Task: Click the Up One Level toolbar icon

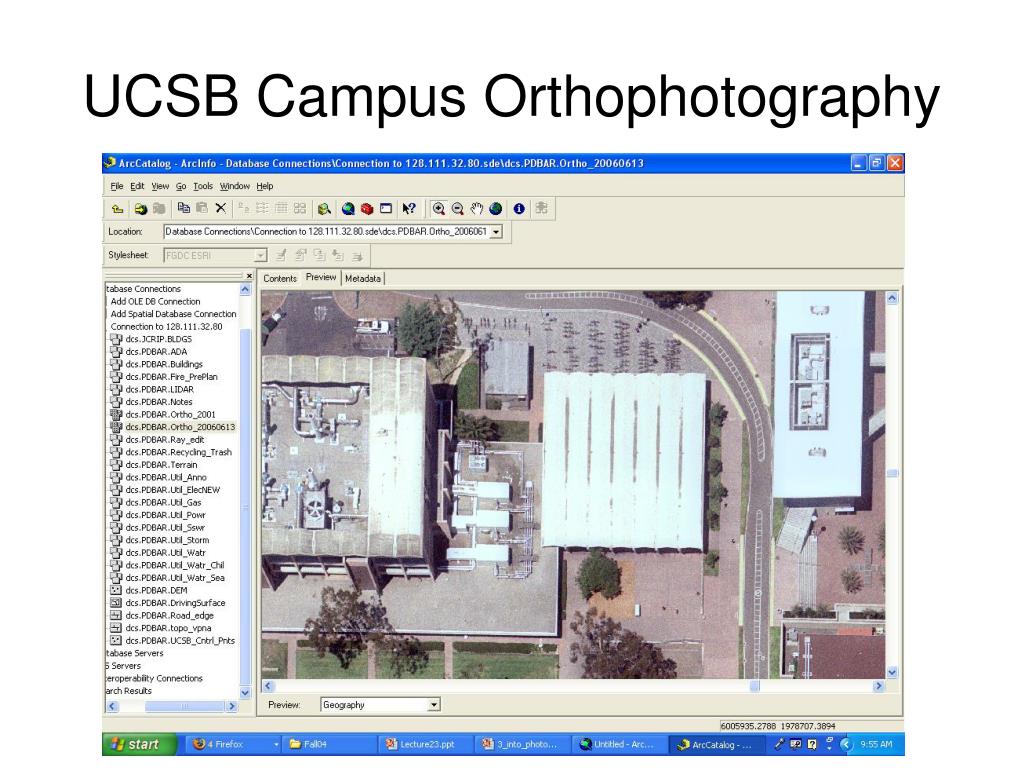Action: tap(118, 209)
